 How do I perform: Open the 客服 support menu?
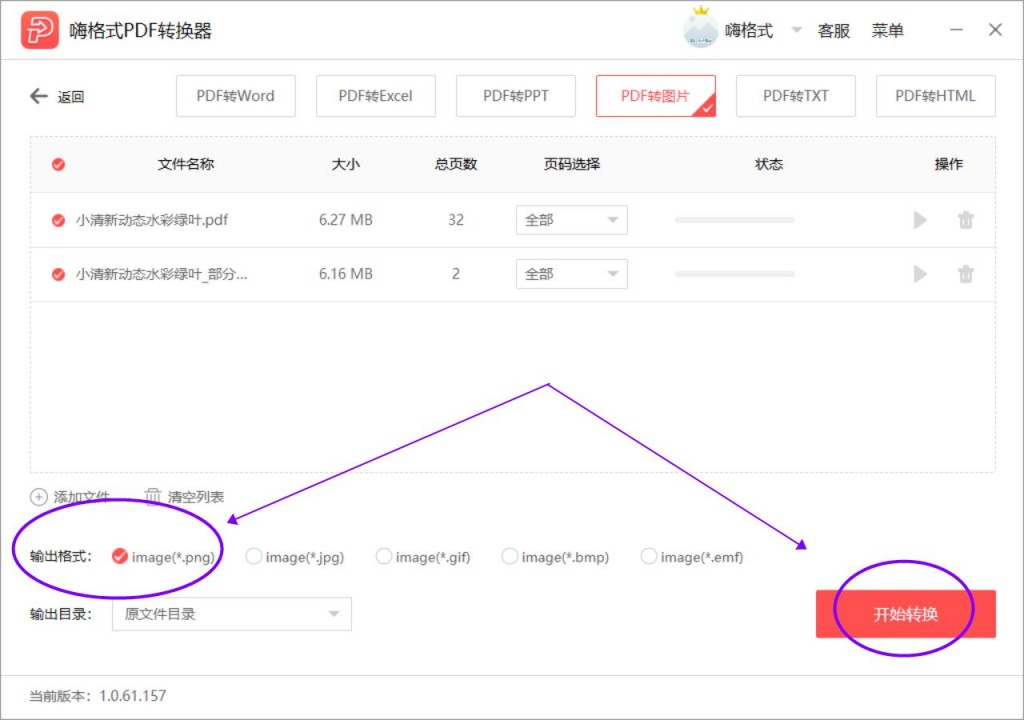(833, 31)
